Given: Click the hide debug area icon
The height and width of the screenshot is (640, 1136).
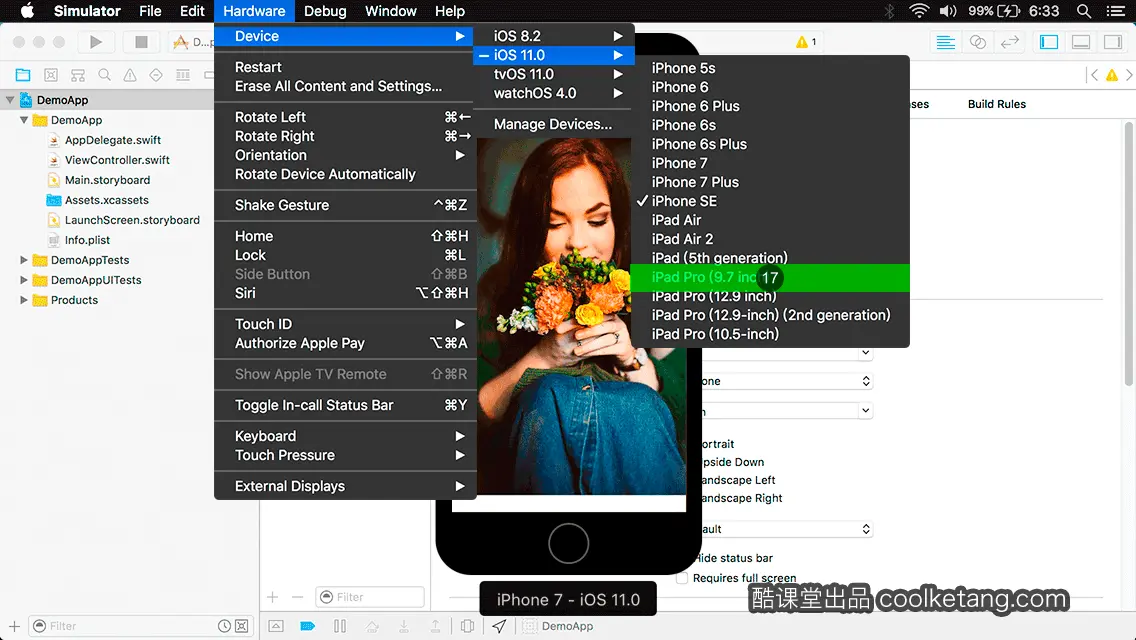Looking at the screenshot, I should (276, 626).
